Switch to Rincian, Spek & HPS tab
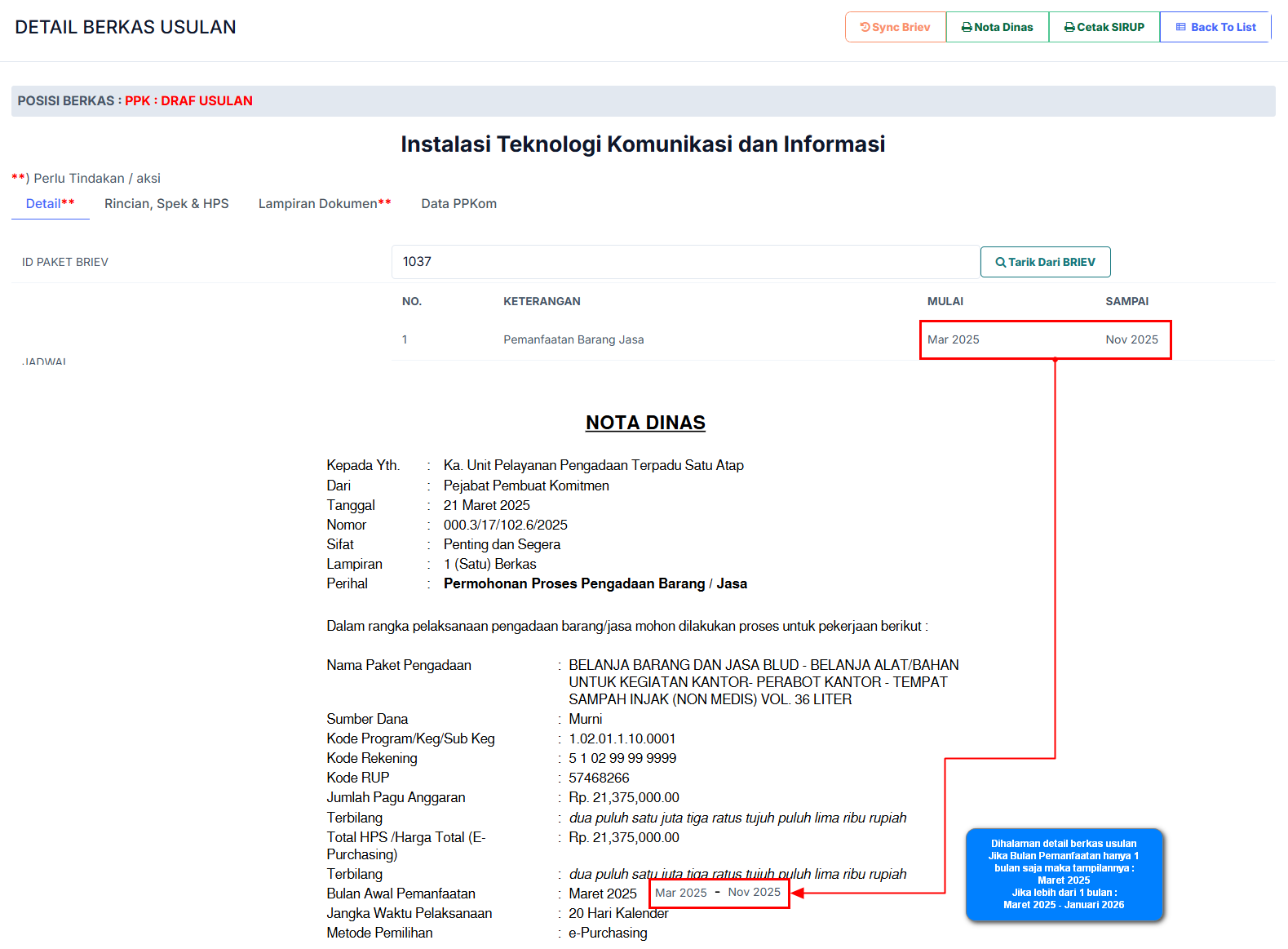Image resolution: width=1288 pixels, height=949 pixels. (x=166, y=204)
